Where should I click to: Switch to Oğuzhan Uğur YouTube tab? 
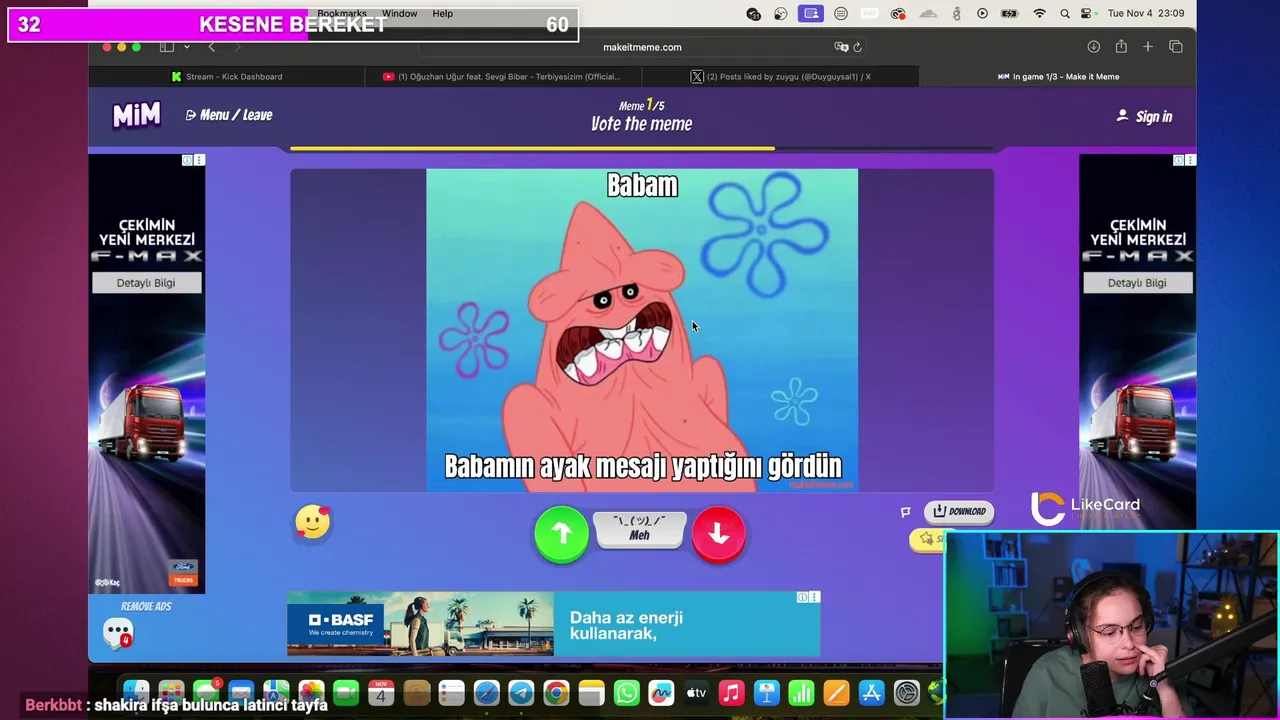coord(502,76)
